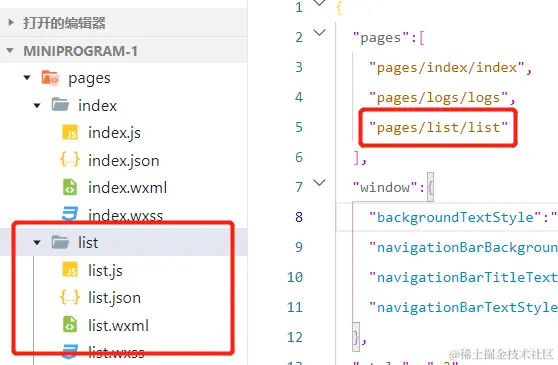Click the green list.wxml file icon
The height and width of the screenshot is (365, 558).
[70, 324]
